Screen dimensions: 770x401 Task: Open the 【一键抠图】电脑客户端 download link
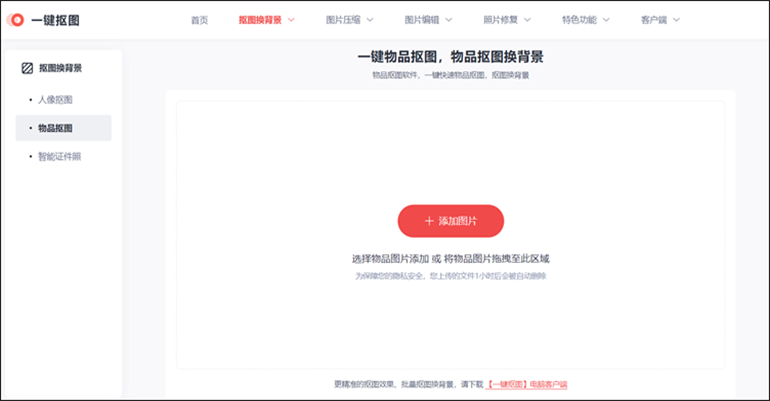(x=526, y=384)
